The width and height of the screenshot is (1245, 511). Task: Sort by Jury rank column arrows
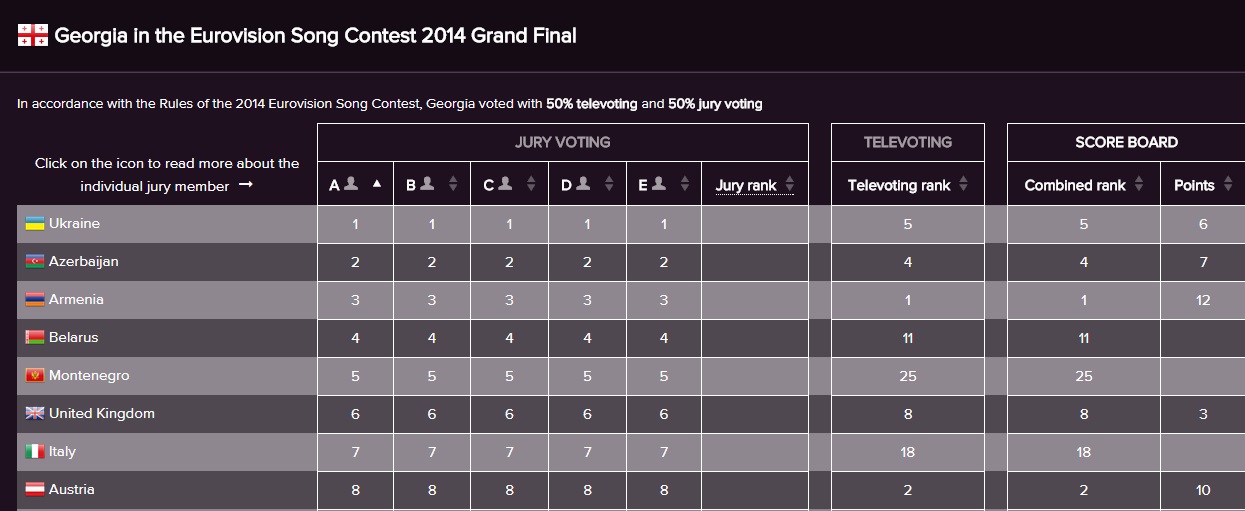pyautogui.click(x=789, y=185)
